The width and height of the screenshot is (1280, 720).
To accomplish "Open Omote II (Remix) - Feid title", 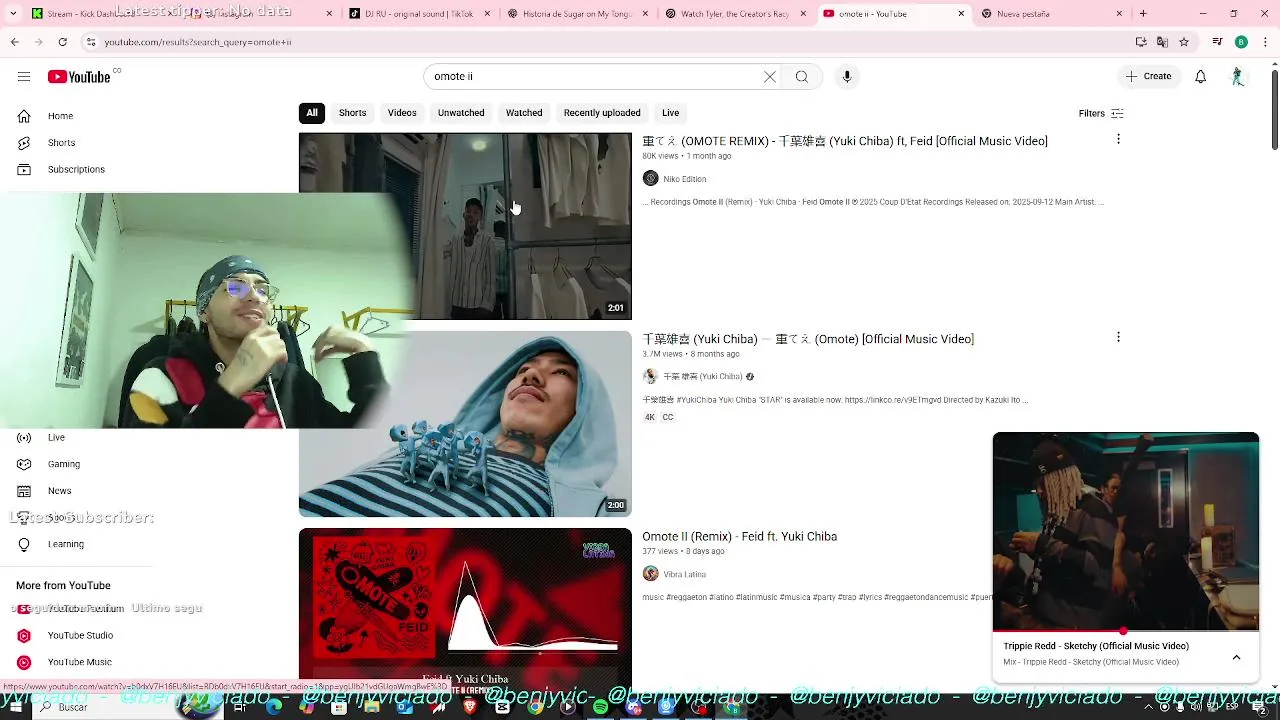I will (x=740, y=537).
